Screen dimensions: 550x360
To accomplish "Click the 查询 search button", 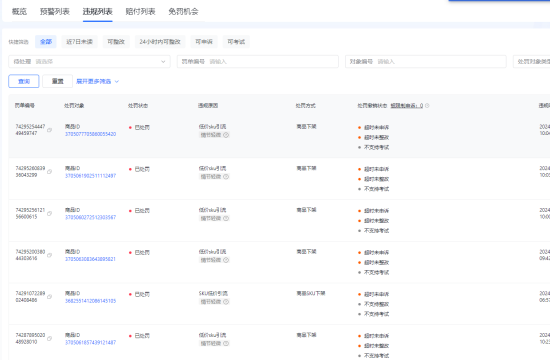I will 24,81.
